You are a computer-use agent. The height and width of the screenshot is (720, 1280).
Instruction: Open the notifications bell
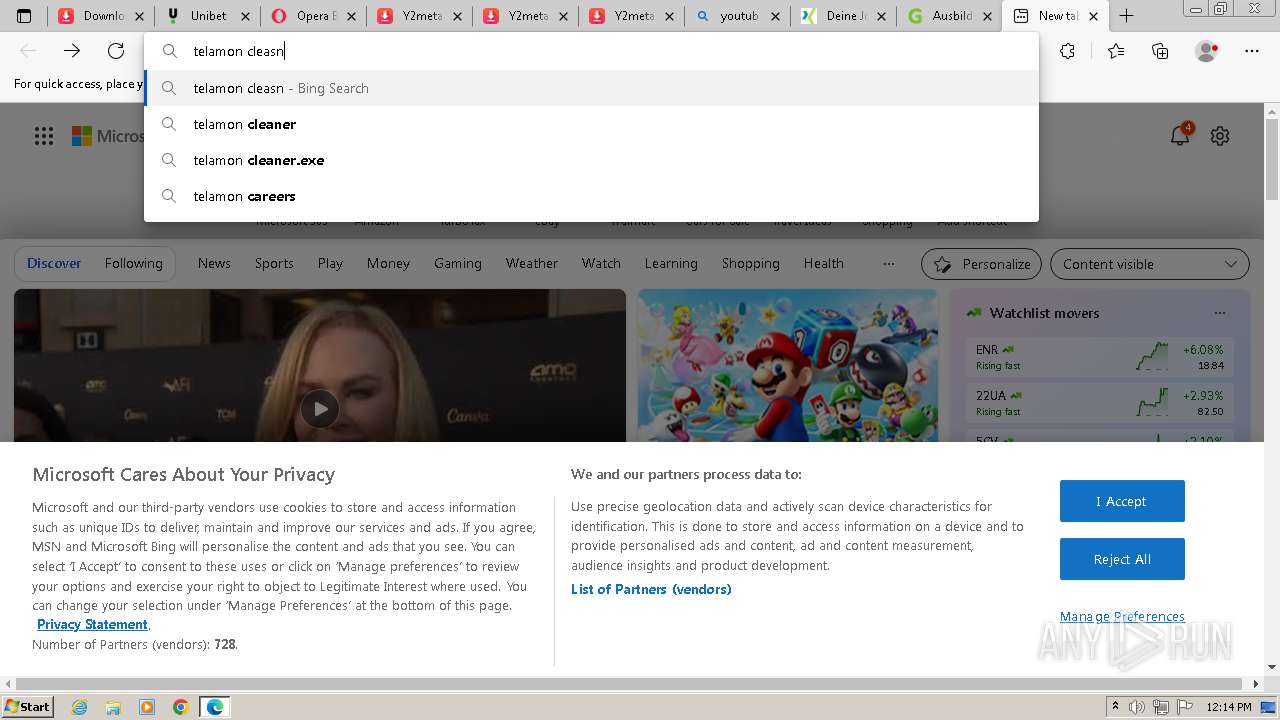tap(1180, 136)
